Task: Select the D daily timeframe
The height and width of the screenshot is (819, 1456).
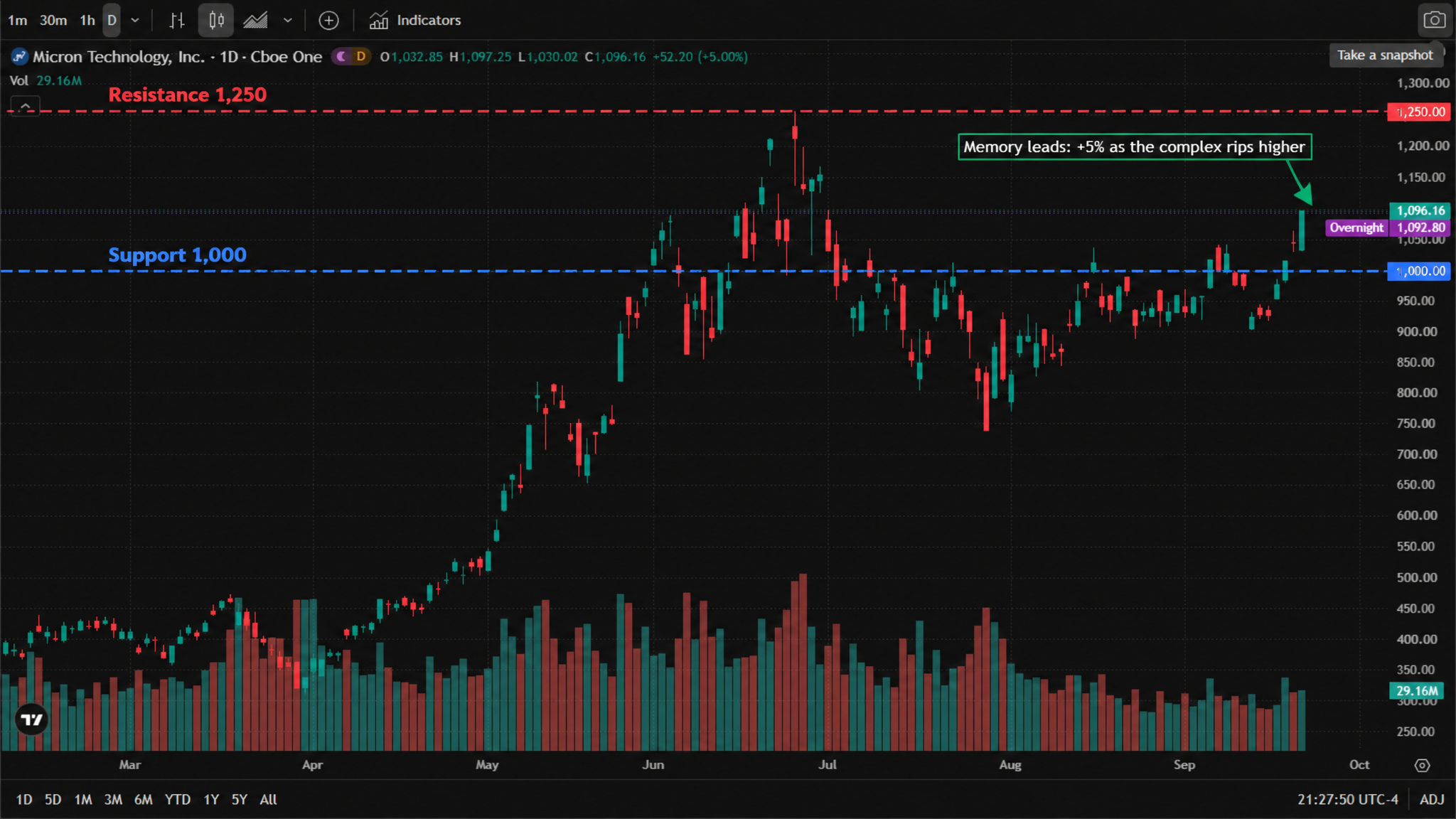Action: click(112, 21)
